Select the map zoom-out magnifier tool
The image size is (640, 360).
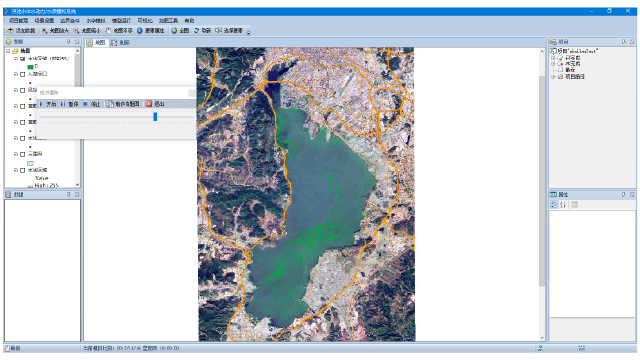[76, 31]
